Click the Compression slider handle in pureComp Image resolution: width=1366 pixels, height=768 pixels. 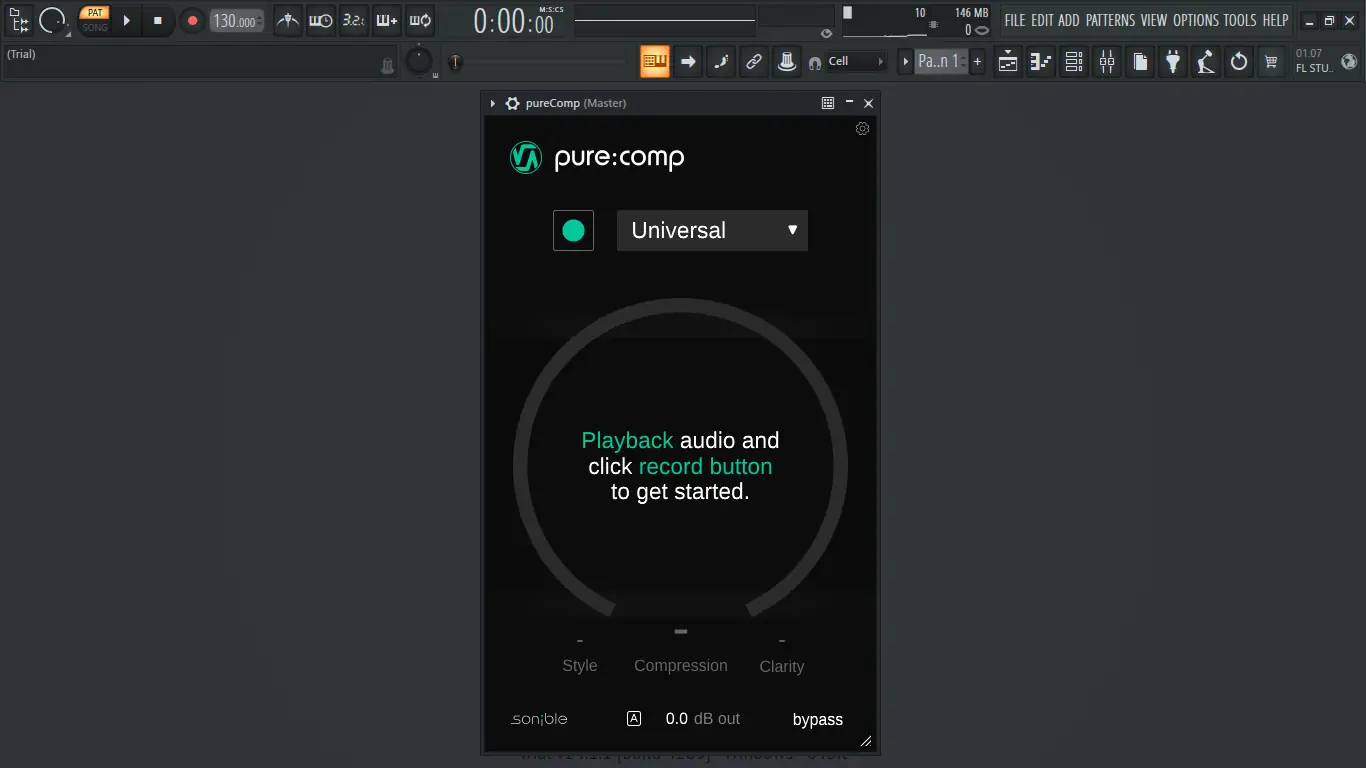tap(681, 631)
